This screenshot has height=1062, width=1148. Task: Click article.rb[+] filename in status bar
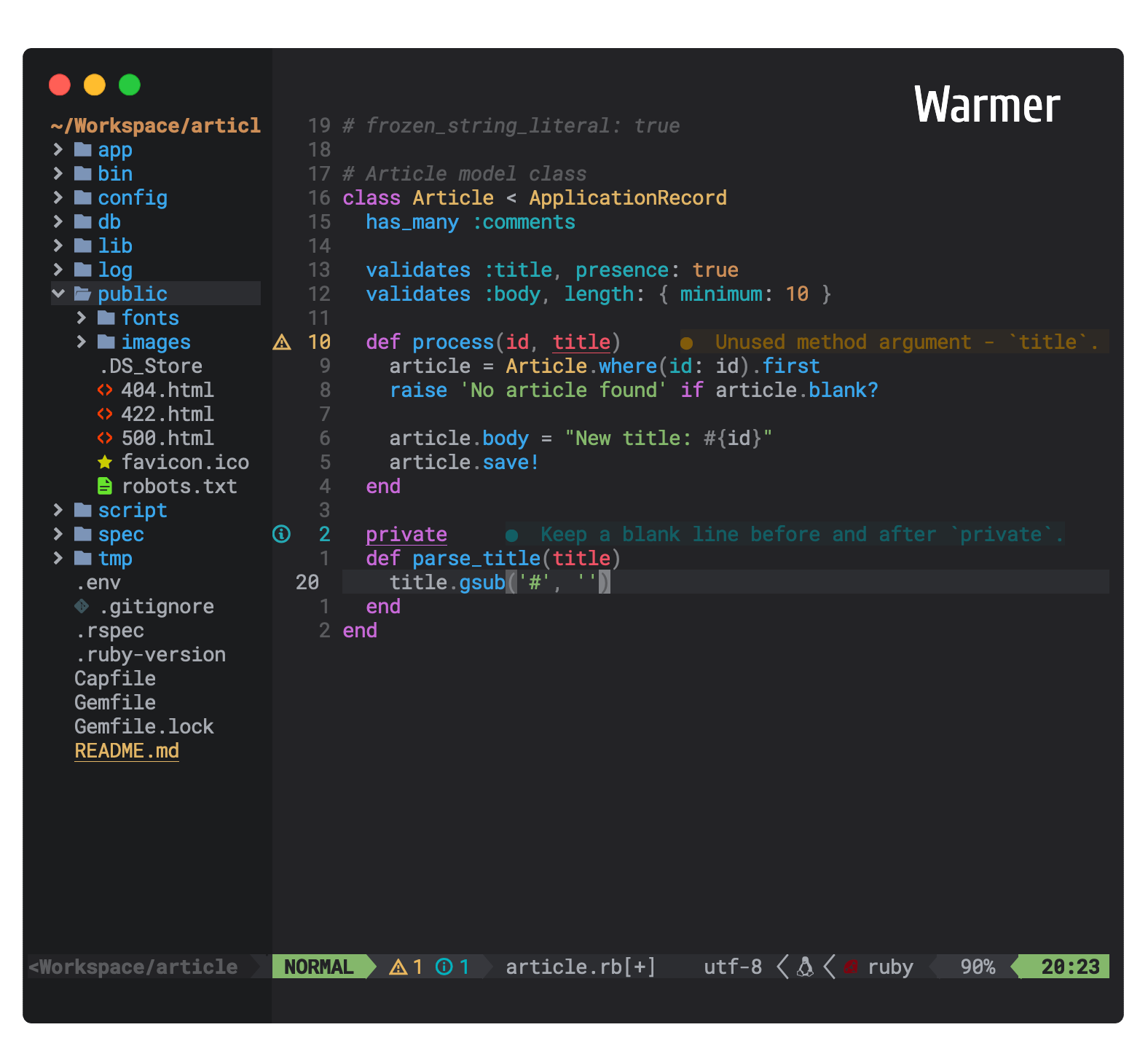point(581,967)
